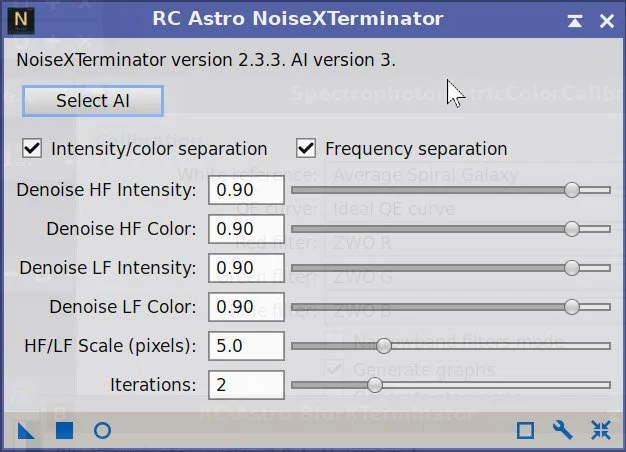Click the HF/LF Scale pixels field
626x452 pixels.
[246, 346]
